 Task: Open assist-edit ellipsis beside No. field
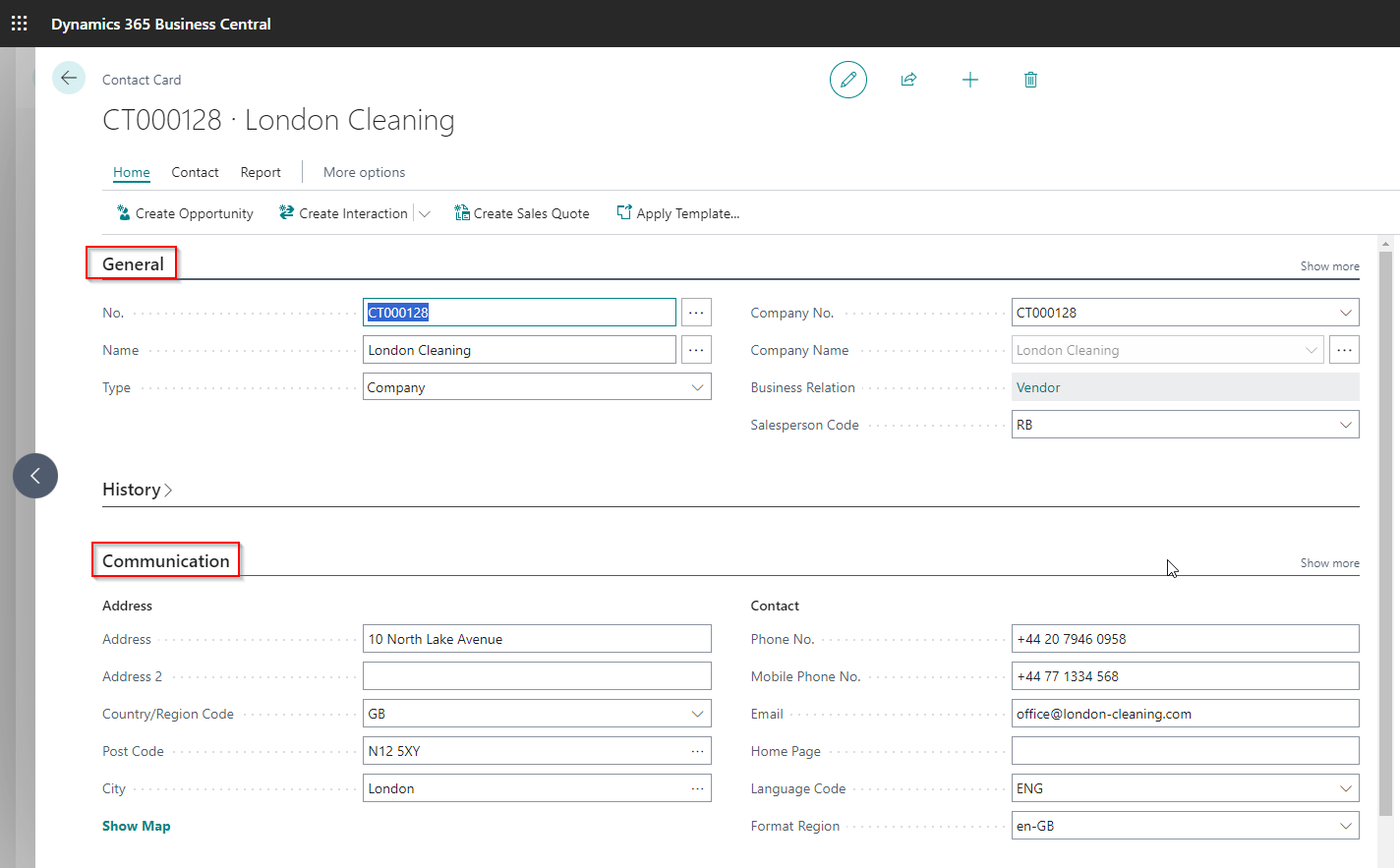tap(696, 313)
